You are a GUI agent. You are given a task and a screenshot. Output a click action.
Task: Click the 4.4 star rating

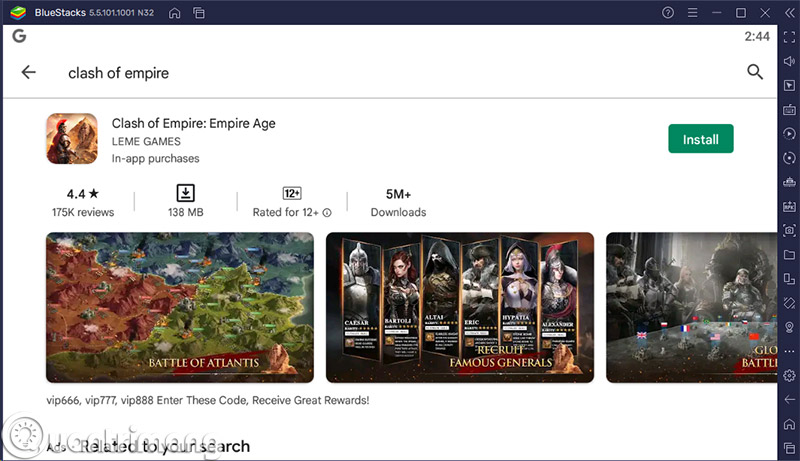(x=83, y=194)
